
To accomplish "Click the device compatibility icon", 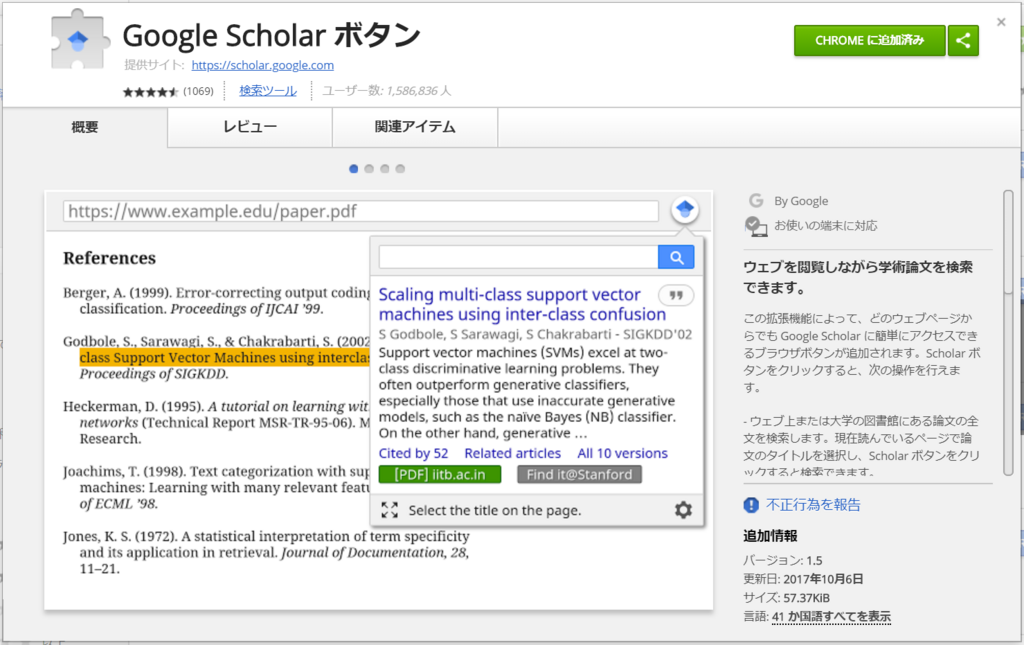I will coord(756,227).
